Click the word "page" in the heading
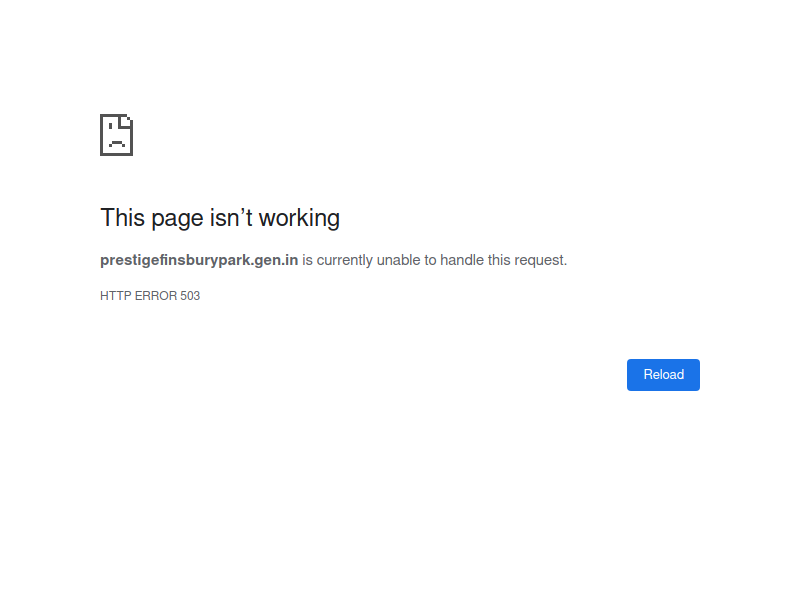The height and width of the screenshot is (600, 800). (x=177, y=218)
